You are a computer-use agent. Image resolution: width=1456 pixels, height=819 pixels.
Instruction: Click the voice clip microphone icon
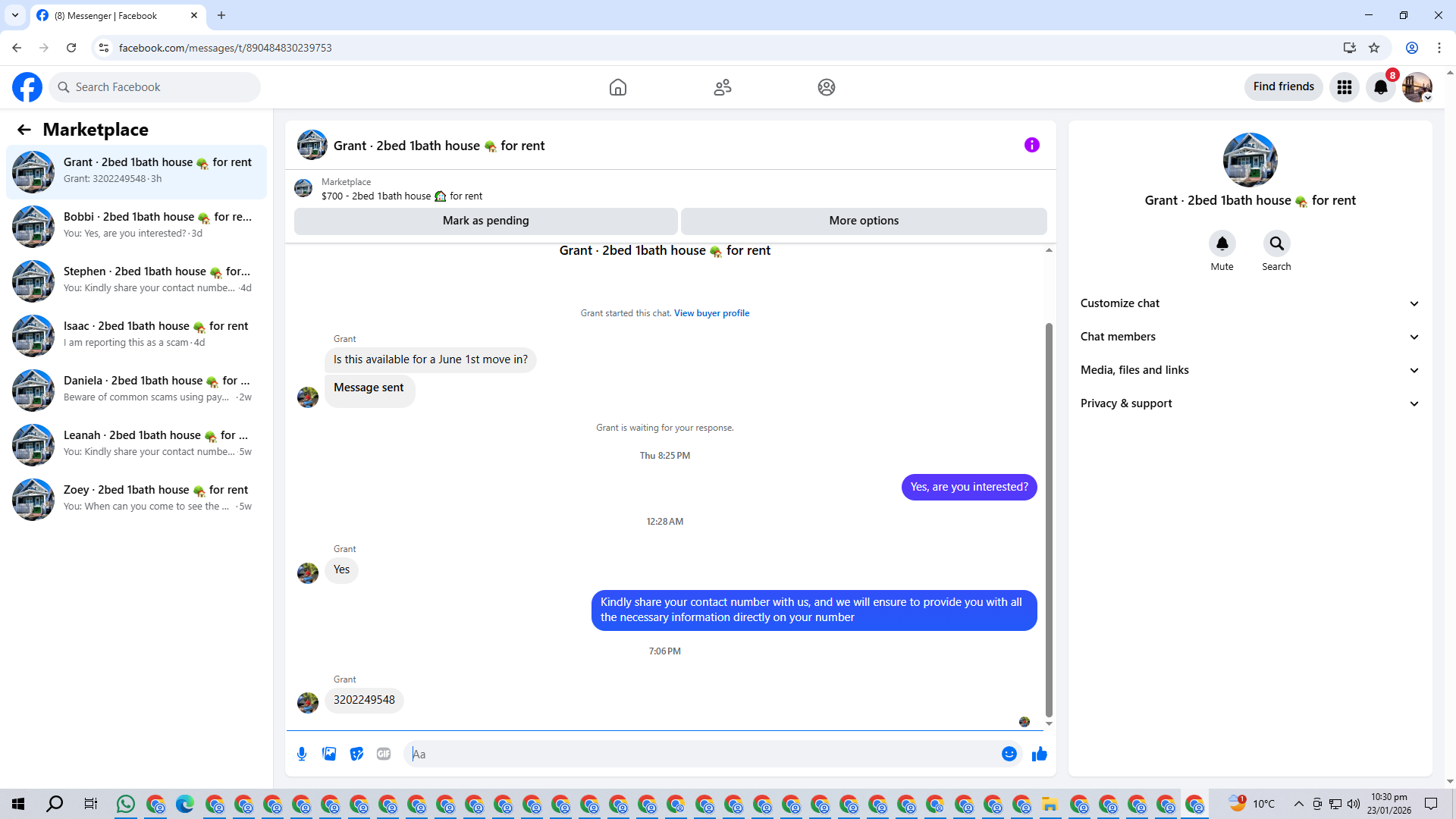pyautogui.click(x=302, y=754)
